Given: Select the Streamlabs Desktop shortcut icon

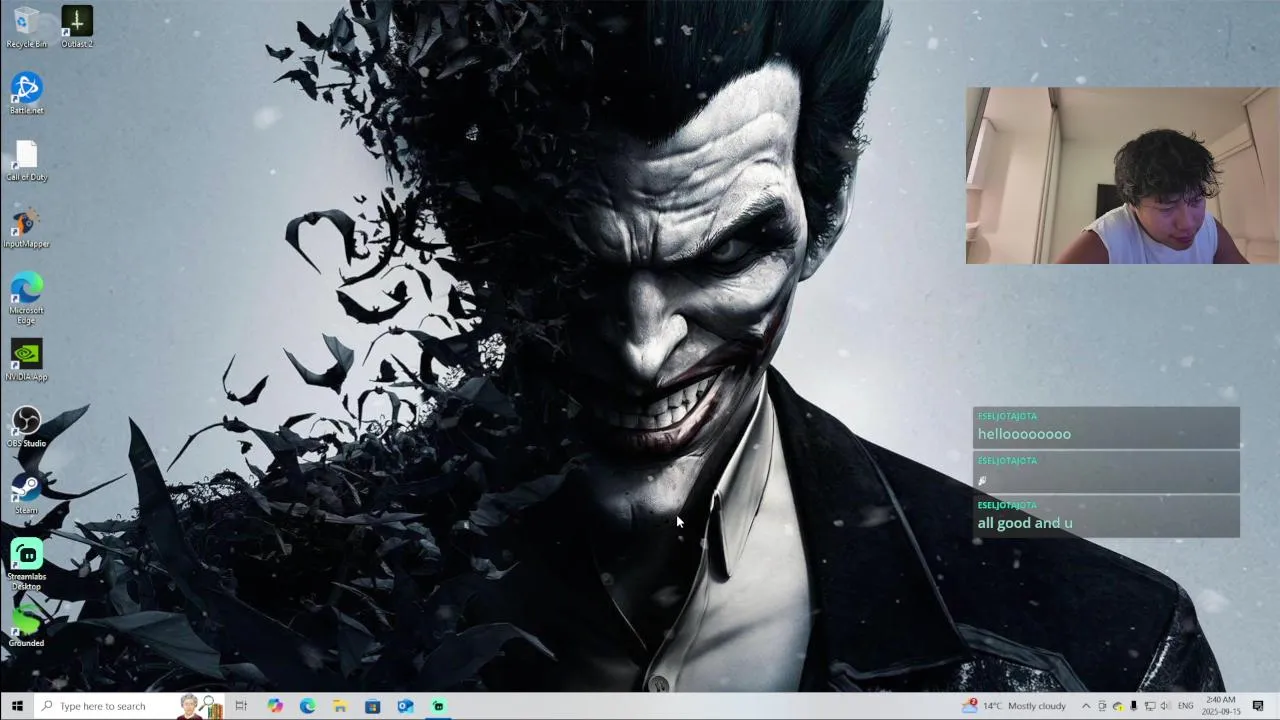Looking at the screenshot, I should (26, 565).
